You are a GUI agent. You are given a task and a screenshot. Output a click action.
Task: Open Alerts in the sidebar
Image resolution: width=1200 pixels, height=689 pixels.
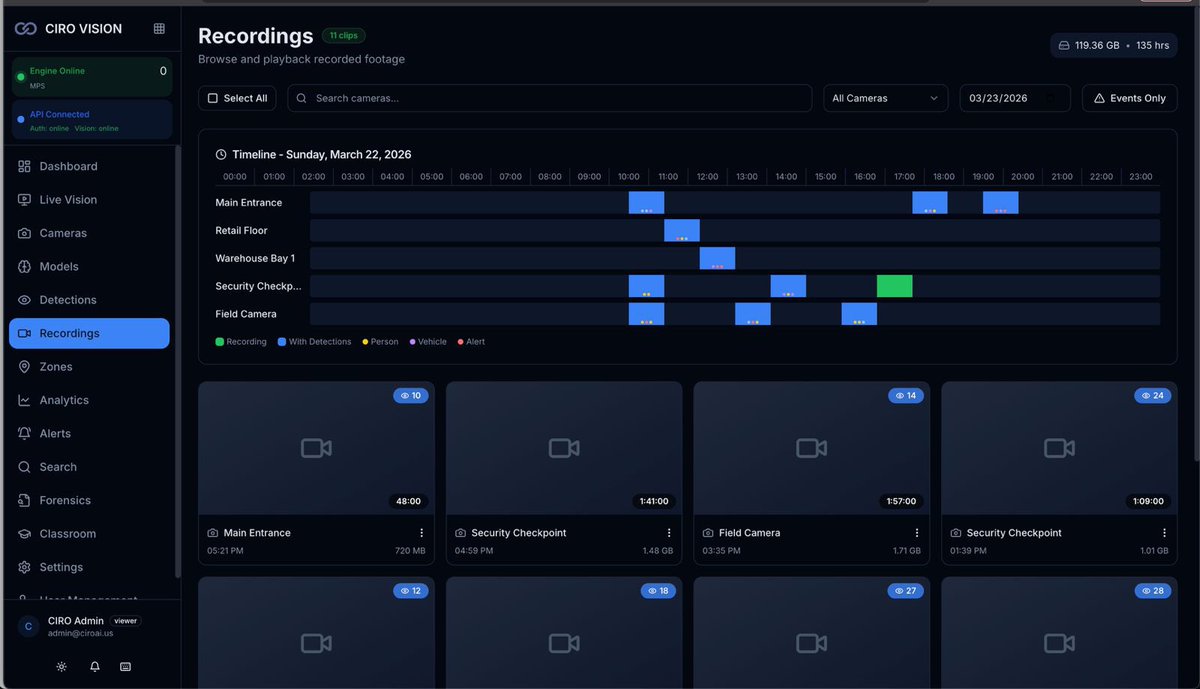(89, 434)
